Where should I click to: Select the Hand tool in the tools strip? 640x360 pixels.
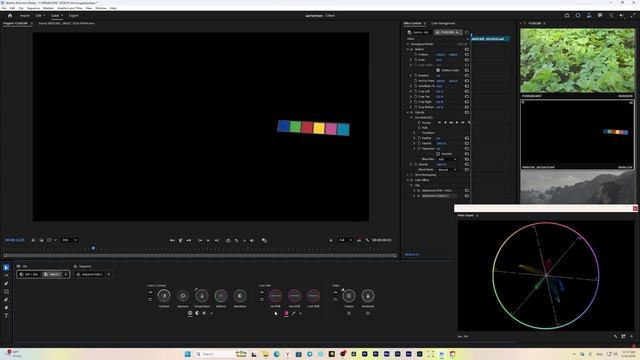(x=6, y=308)
